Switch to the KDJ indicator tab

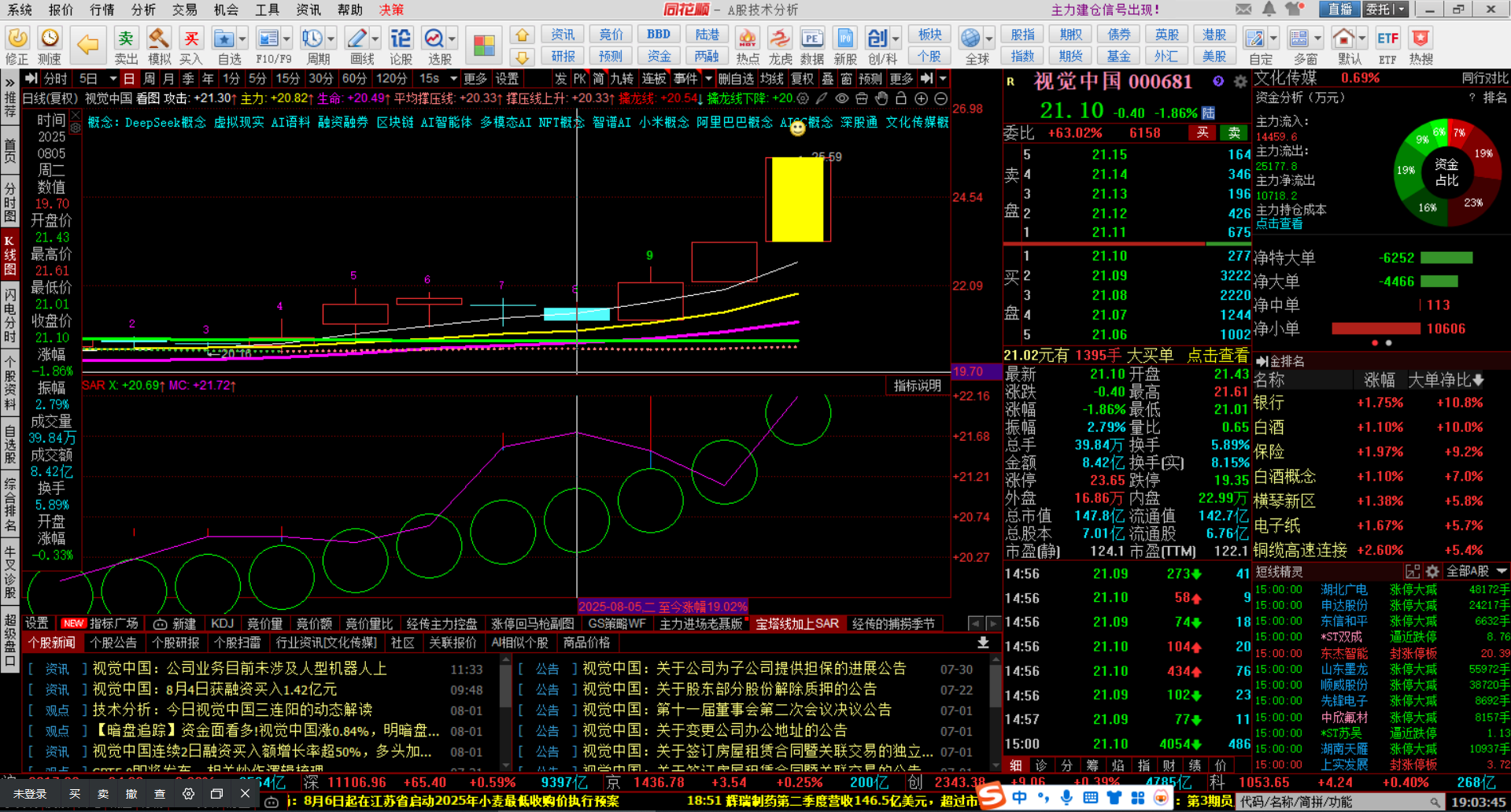pos(222,623)
